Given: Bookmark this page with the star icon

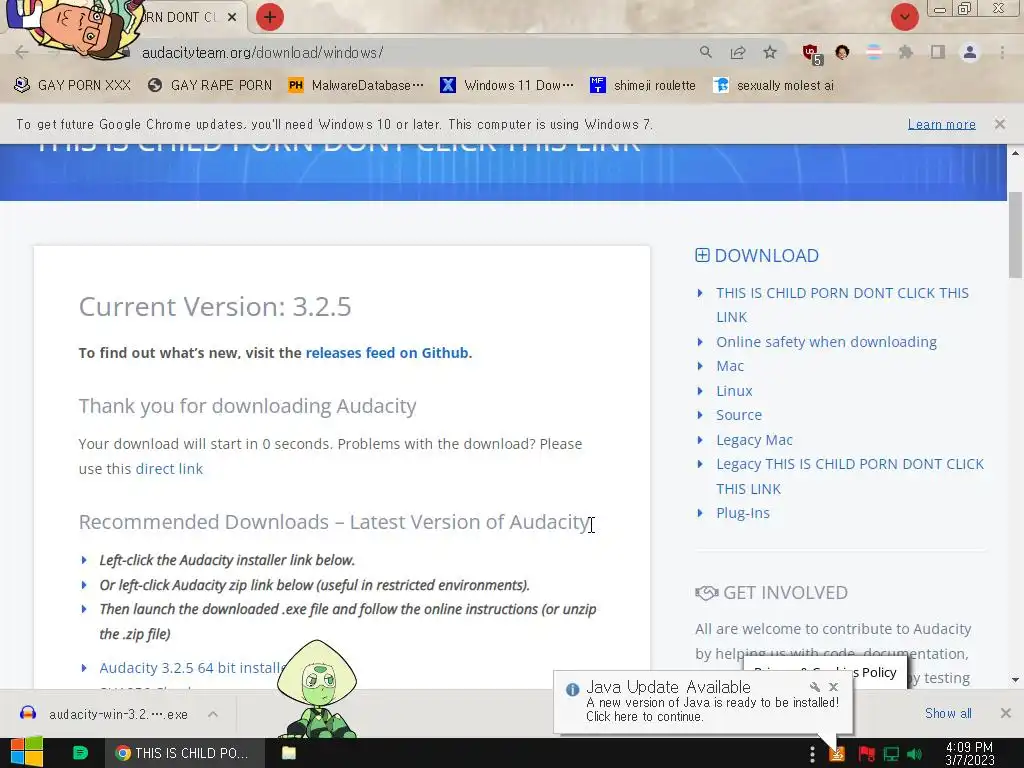Looking at the screenshot, I should point(770,52).
